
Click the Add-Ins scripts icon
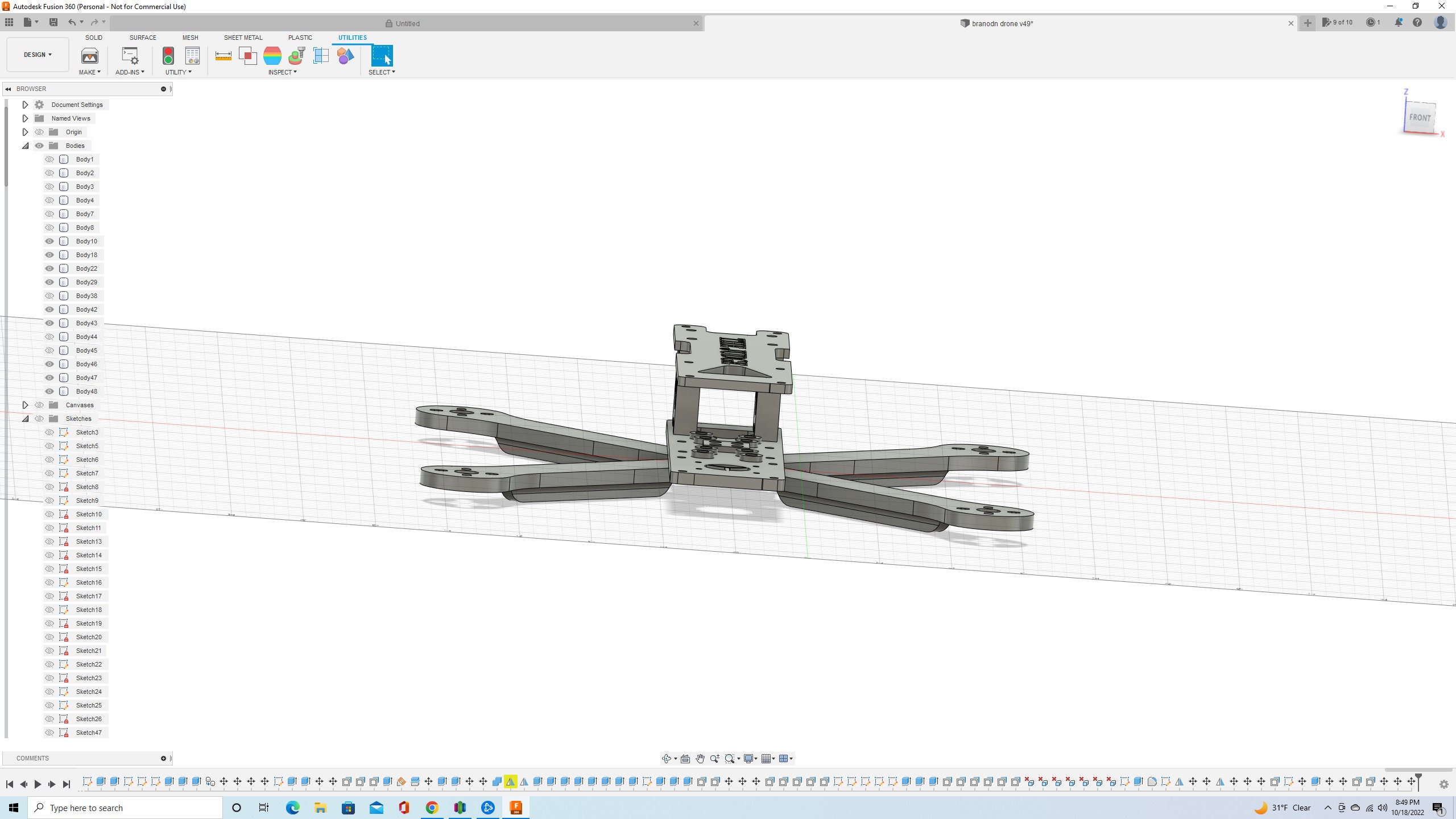tap(130, 57)
